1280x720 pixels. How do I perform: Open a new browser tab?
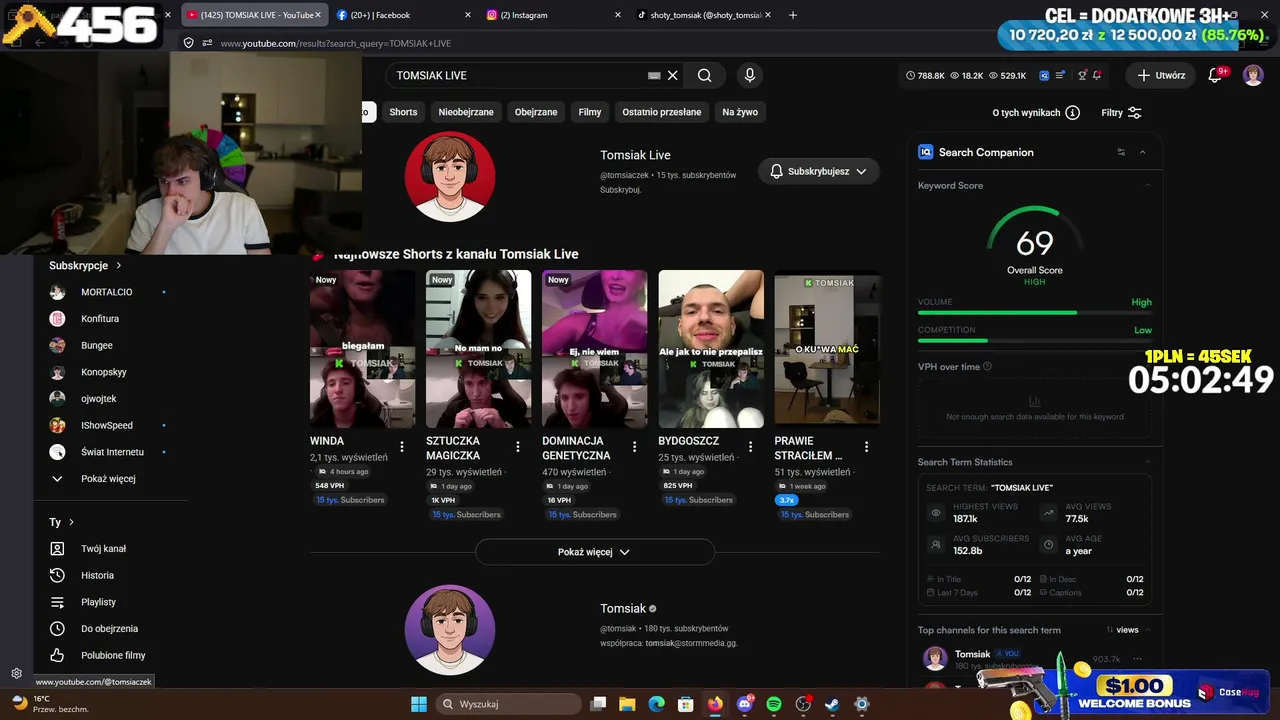click(x=793, y=15)
